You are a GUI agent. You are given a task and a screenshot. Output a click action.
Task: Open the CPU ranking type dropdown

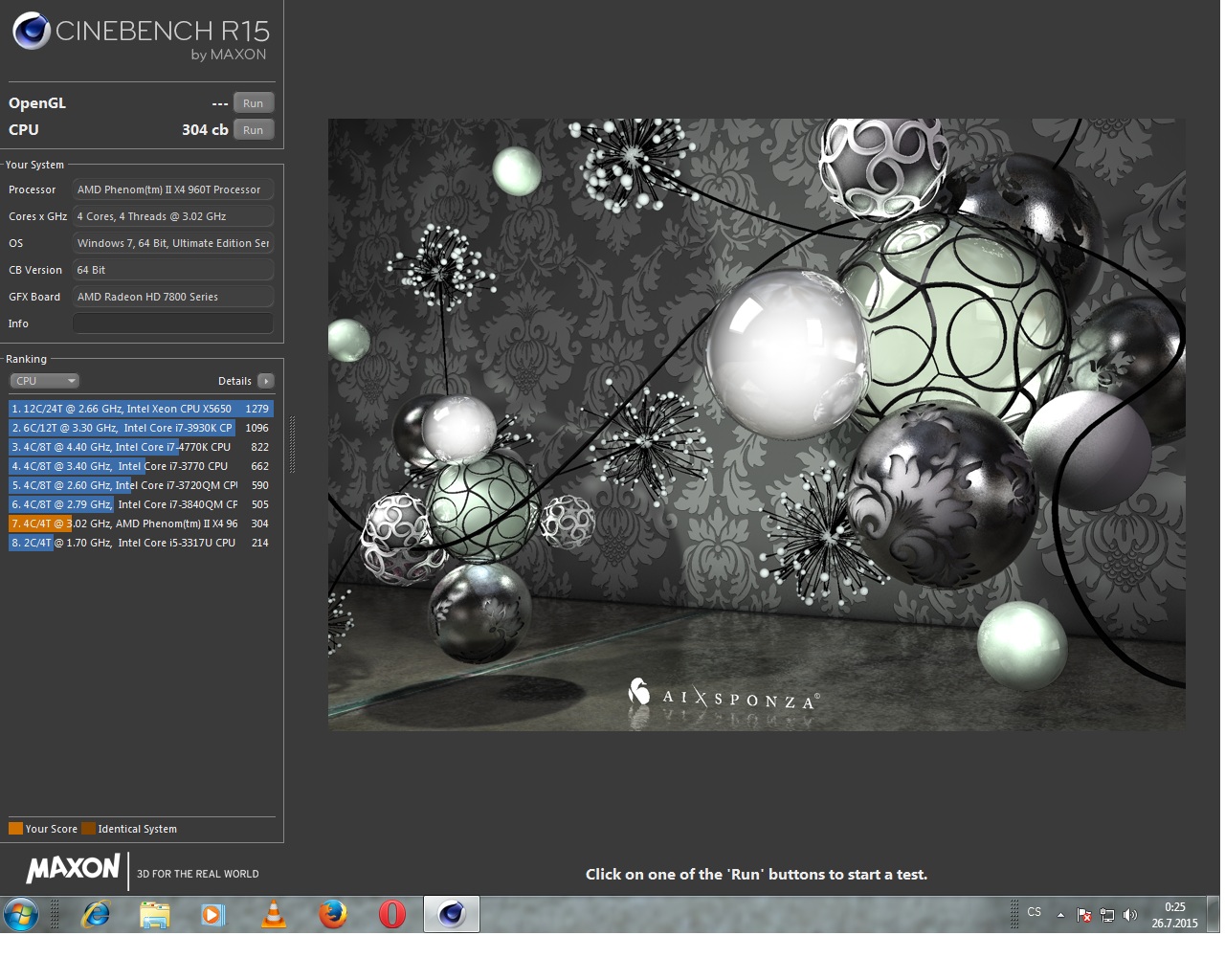[44, 381]
